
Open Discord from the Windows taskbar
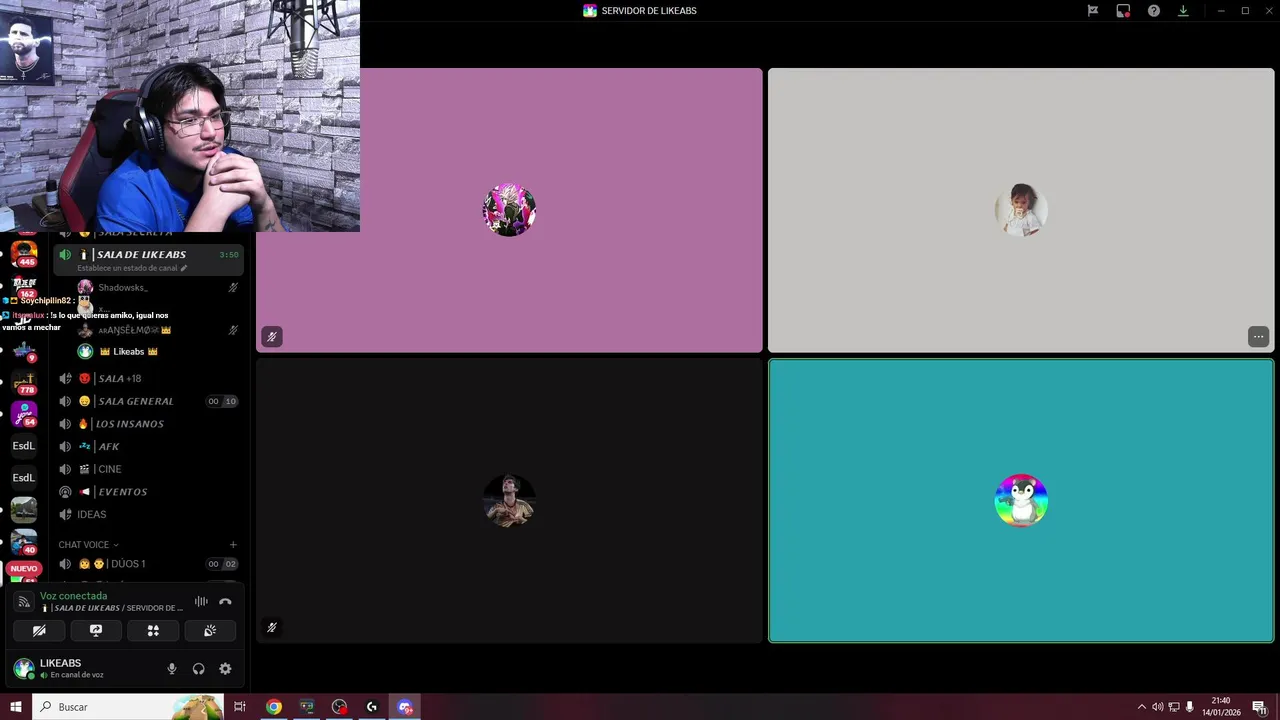(x=405, y=707)
